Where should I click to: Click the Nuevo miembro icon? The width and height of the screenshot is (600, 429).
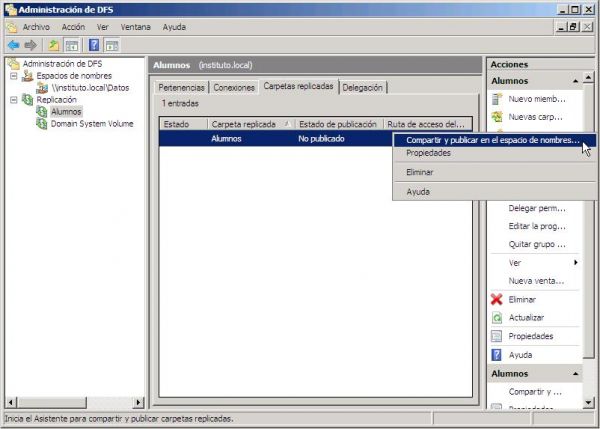(x=496, y=99)
